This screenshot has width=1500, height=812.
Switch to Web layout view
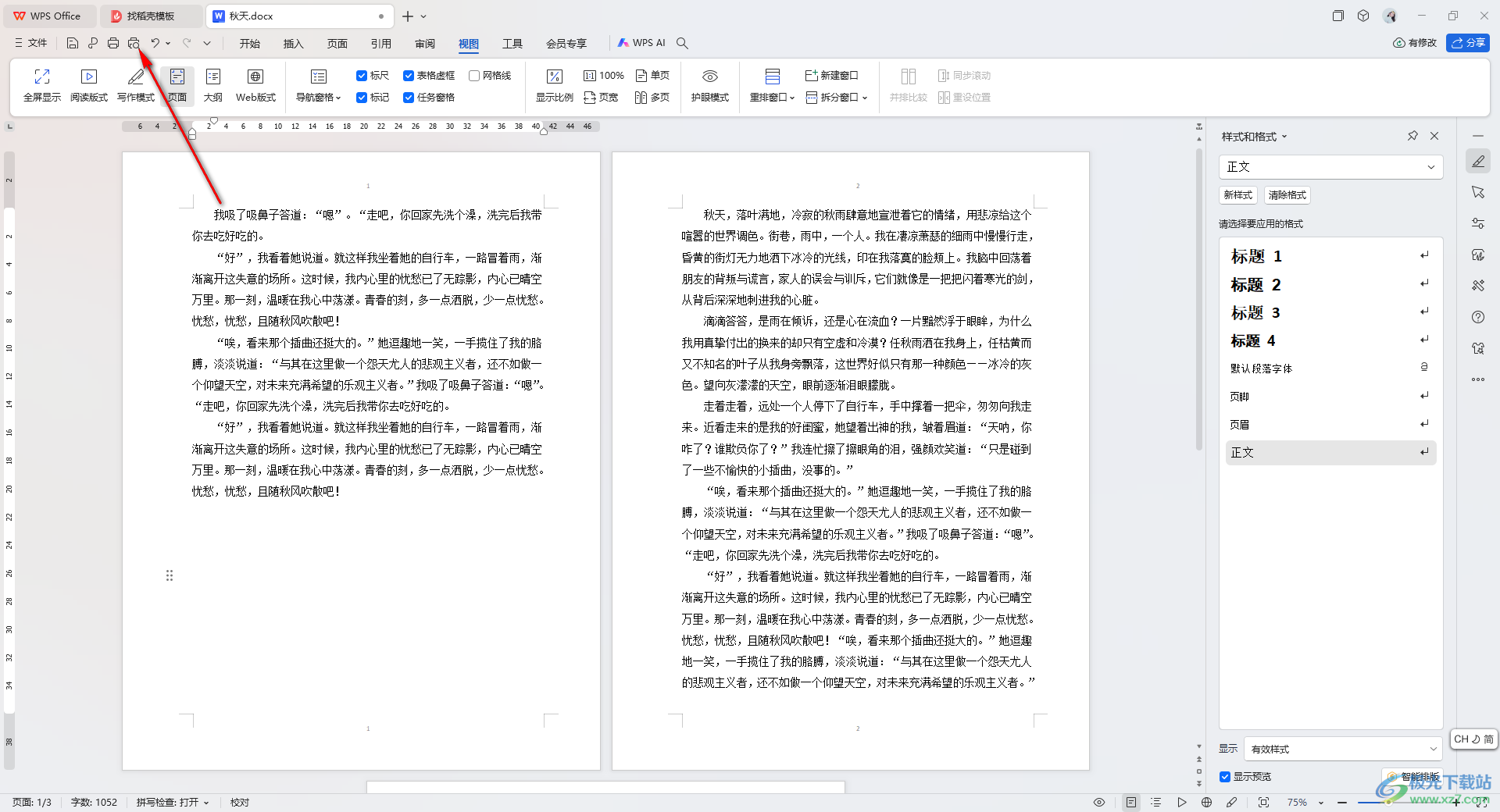pyautogui.click(x=255, y=85)
